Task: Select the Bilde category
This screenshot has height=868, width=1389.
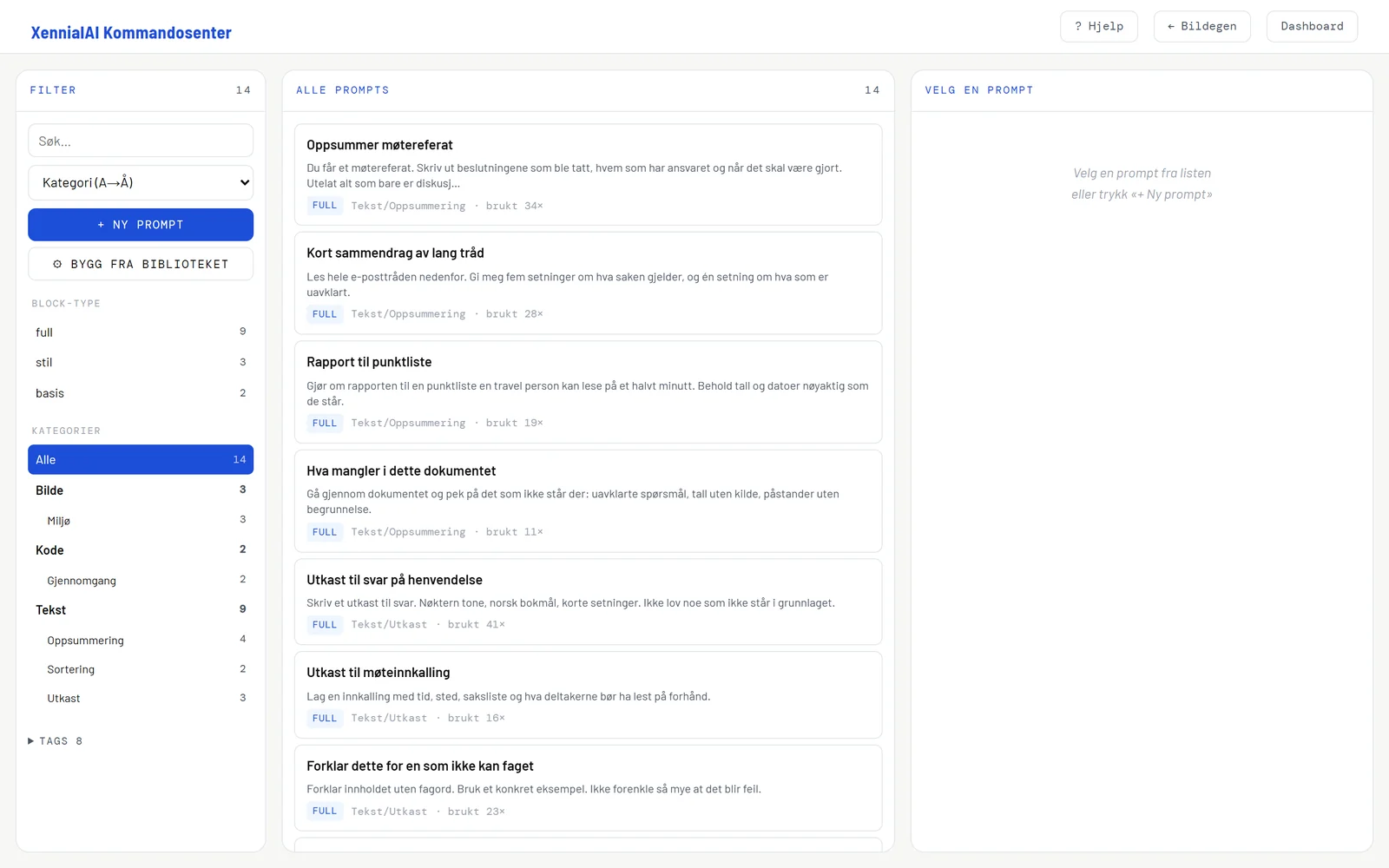Action: click(x=141, y=490)
